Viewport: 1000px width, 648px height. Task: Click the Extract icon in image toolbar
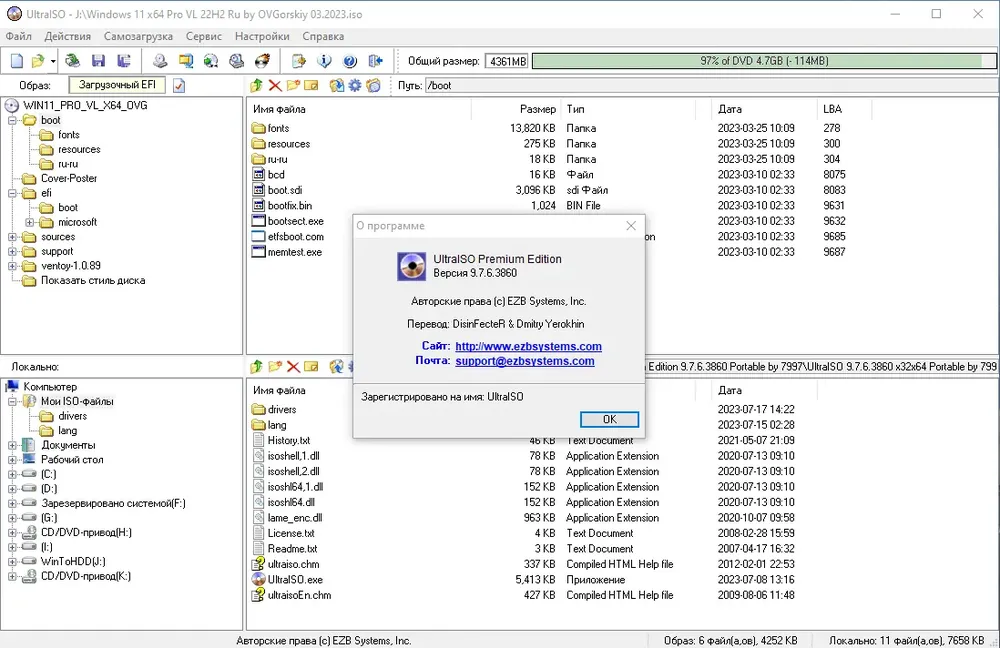pyautogui.click(x=337, y=85)
